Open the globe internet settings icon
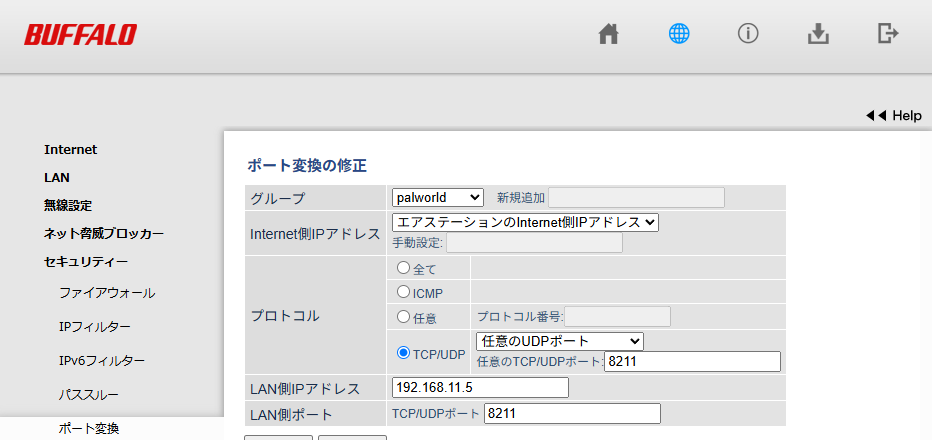Image resolution: width=932 pixels, height=440 pixels. [x=679, y=34]
